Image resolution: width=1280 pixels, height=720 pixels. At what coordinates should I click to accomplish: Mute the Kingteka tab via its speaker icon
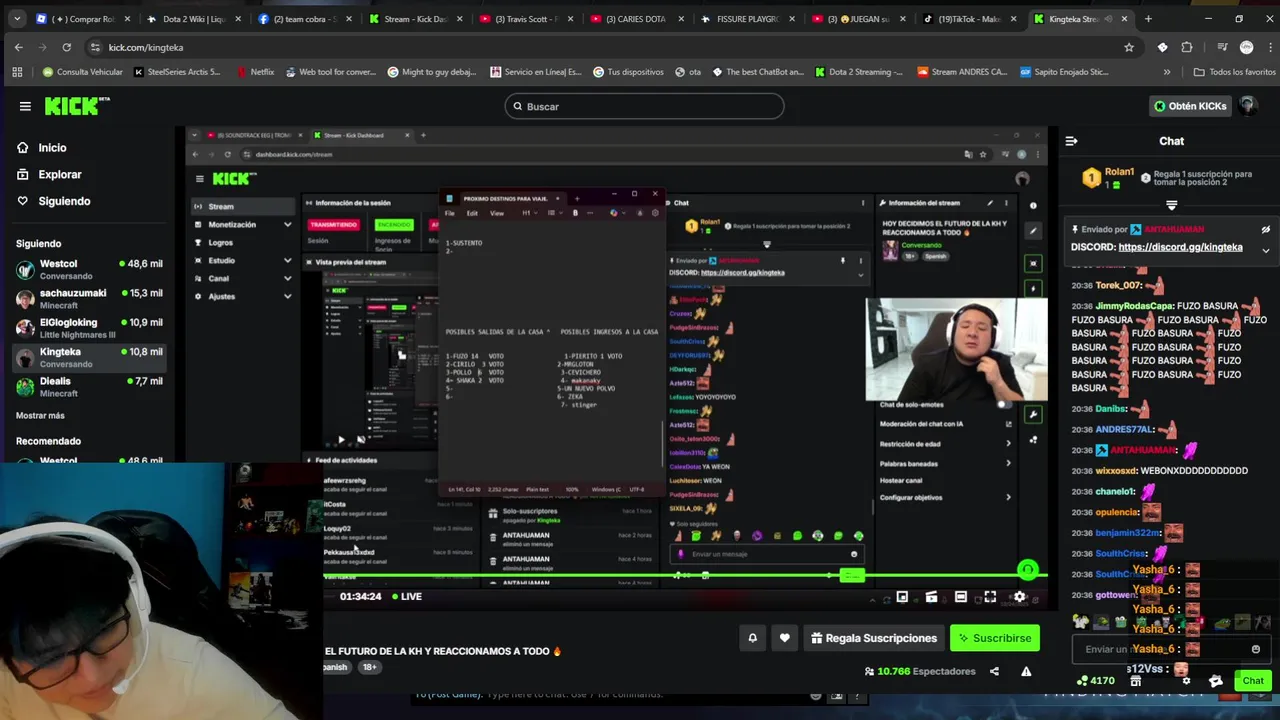tap(1108, 19)
